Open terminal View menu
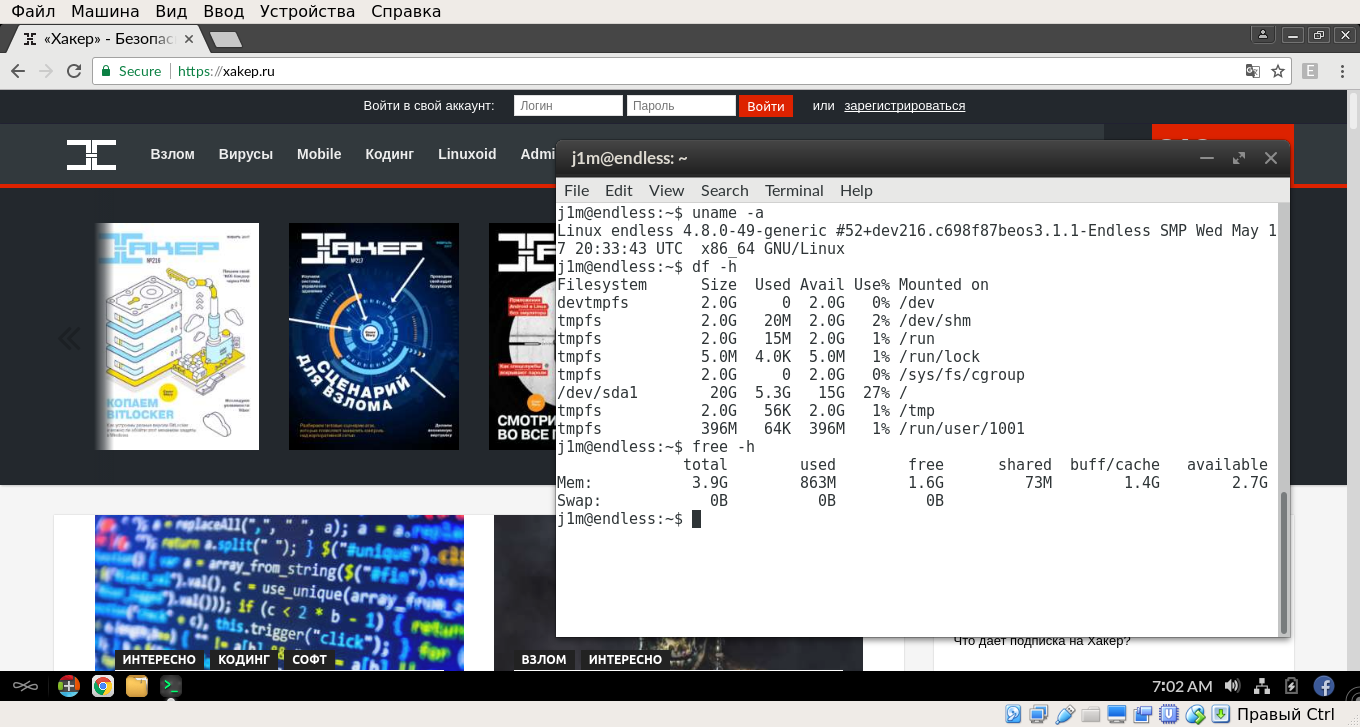Image resolution: width=1360 pixels, height=727 pixels. click(666, 190)
